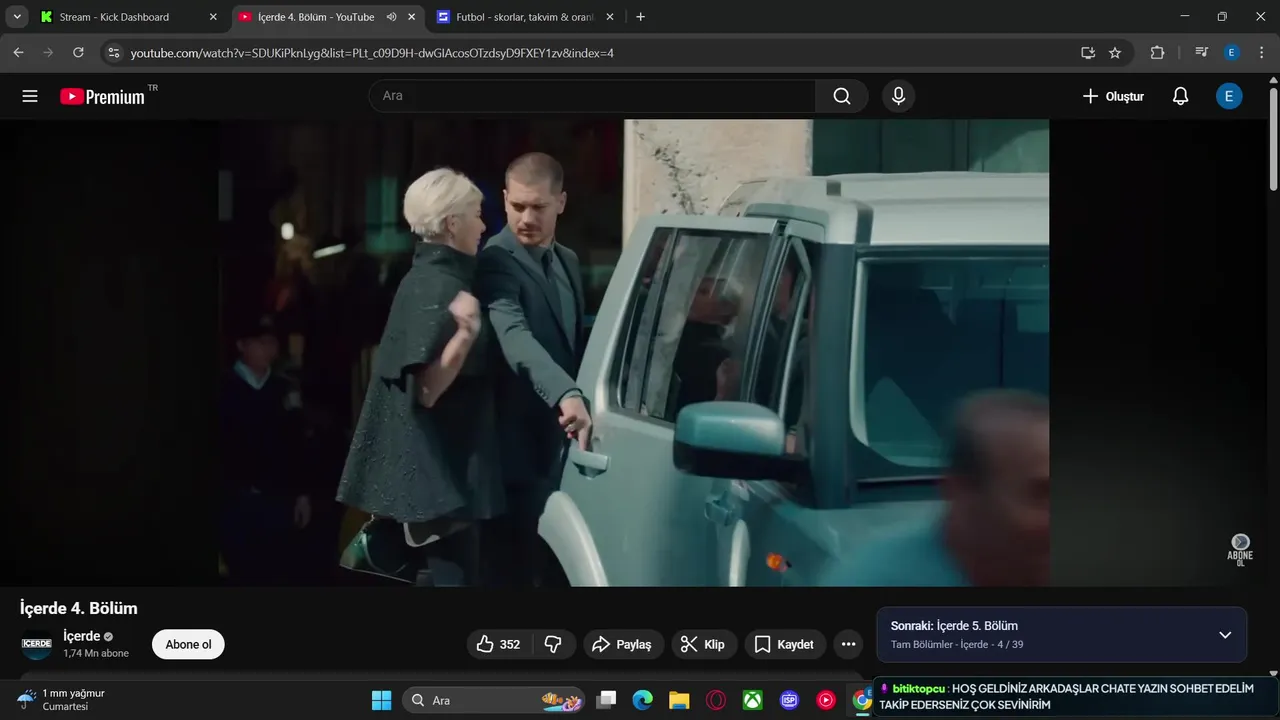Click the page vertical scrollbar

tap(1273, 140)
